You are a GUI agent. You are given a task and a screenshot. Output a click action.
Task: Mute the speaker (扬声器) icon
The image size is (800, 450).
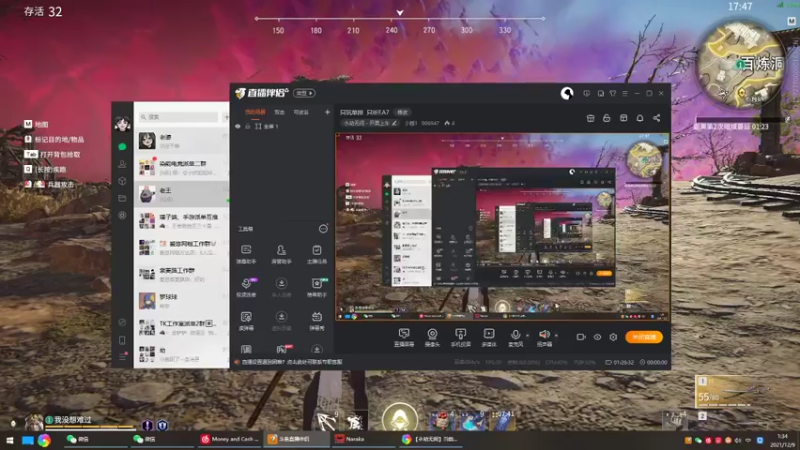point(544,335)
